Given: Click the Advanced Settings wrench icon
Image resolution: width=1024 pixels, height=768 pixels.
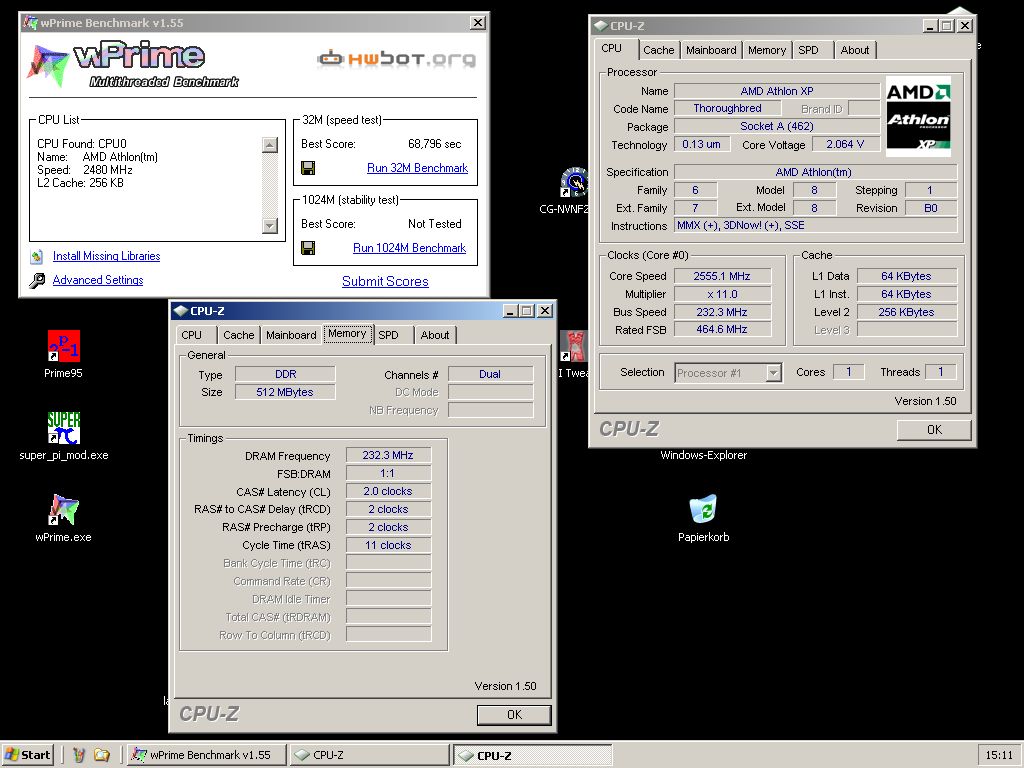Looking at the screenshot, I should coord(37,280).
